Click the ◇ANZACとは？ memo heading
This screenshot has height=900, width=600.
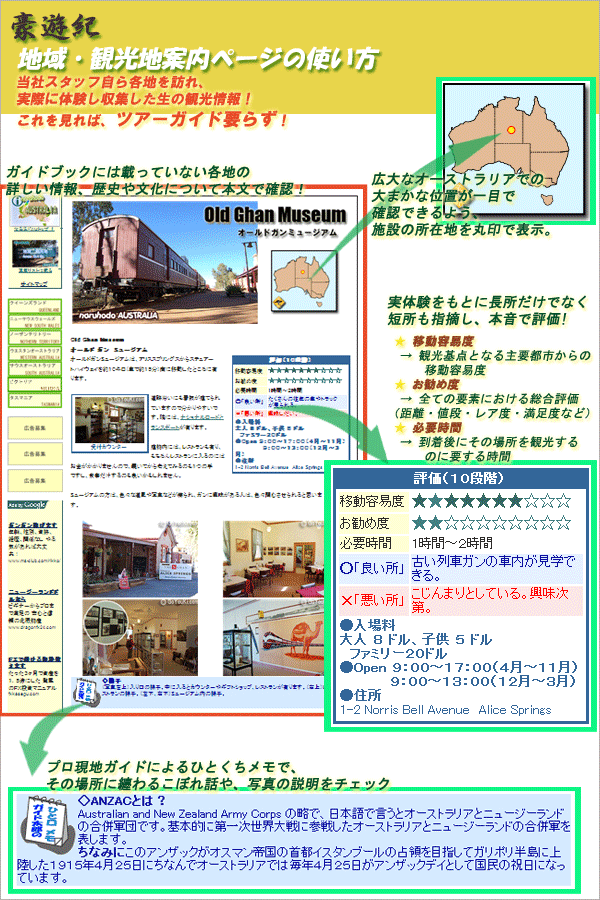tap(122, 801)
